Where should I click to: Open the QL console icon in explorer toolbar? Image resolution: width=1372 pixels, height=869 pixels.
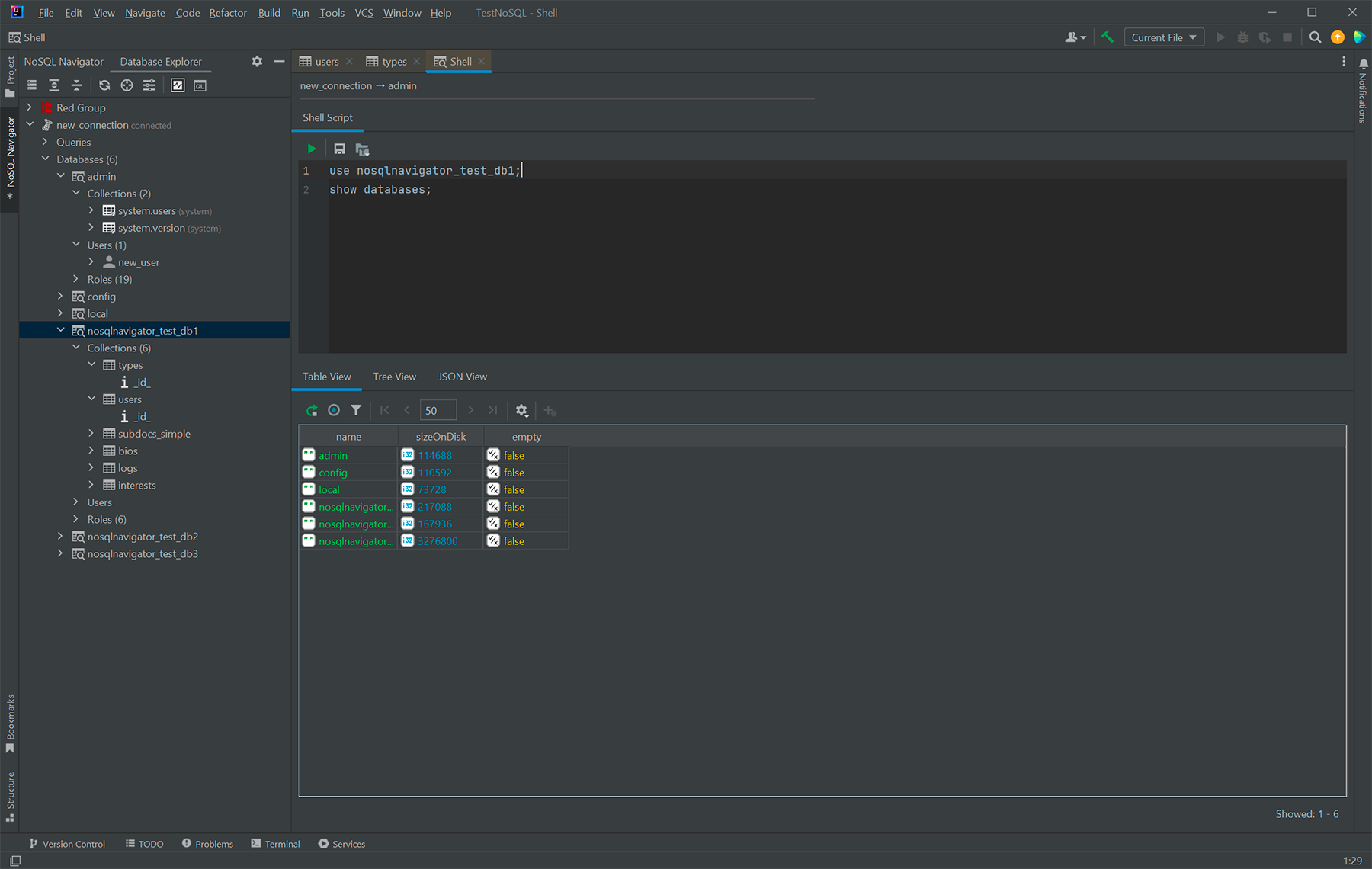(200, 85)
